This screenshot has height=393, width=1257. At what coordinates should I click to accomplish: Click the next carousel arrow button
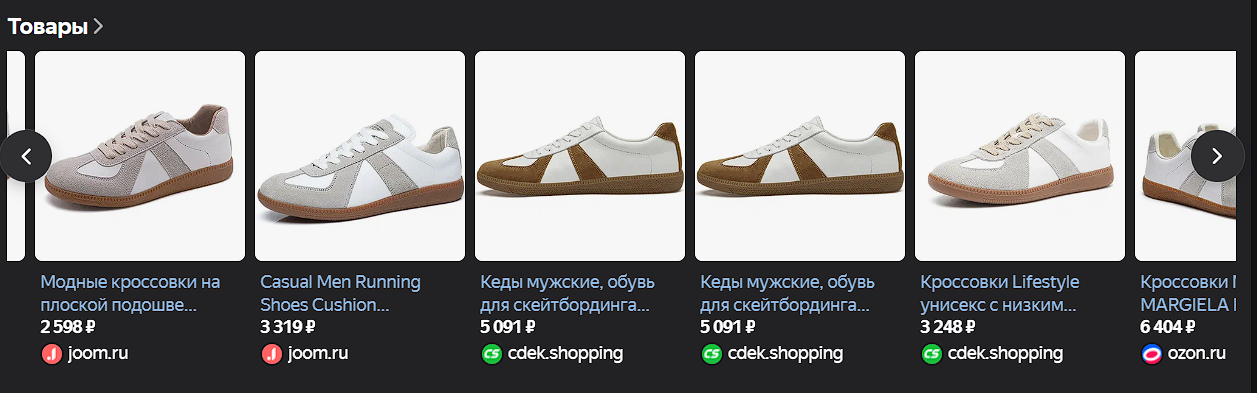pyautogui.click(x=1217, y=156)
